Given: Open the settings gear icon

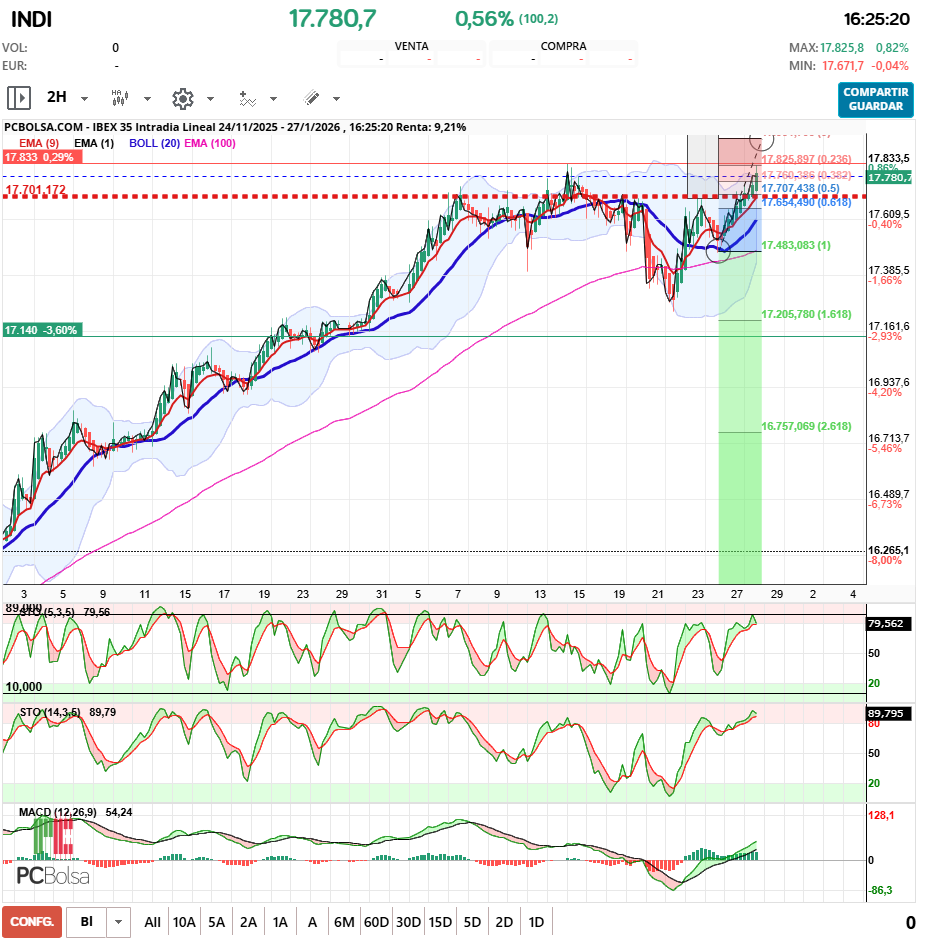Looking at the screenshot, I should [x=182, y=98].
